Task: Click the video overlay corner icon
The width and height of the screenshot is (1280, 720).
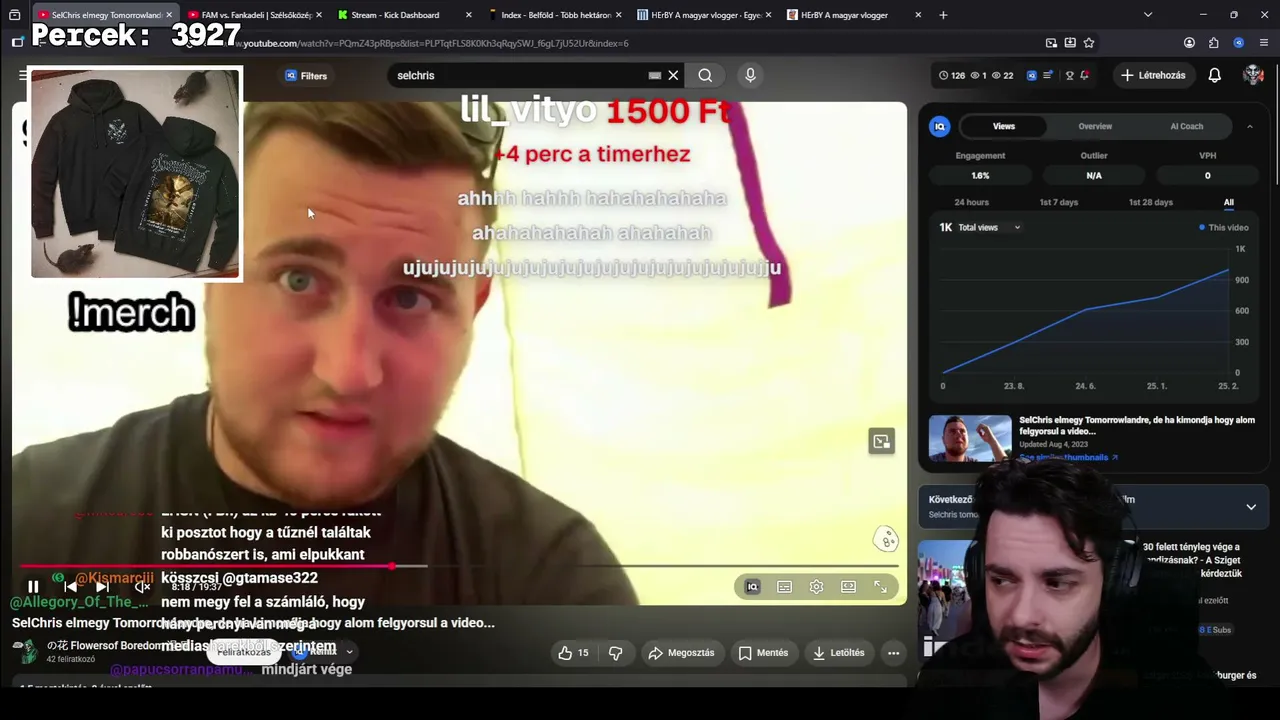Action: 881,441
